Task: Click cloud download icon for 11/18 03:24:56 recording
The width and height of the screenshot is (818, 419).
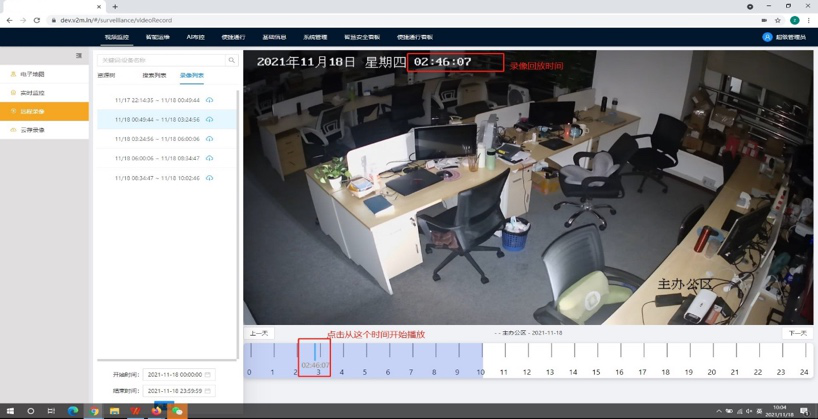Action: (x=209, y=139)
